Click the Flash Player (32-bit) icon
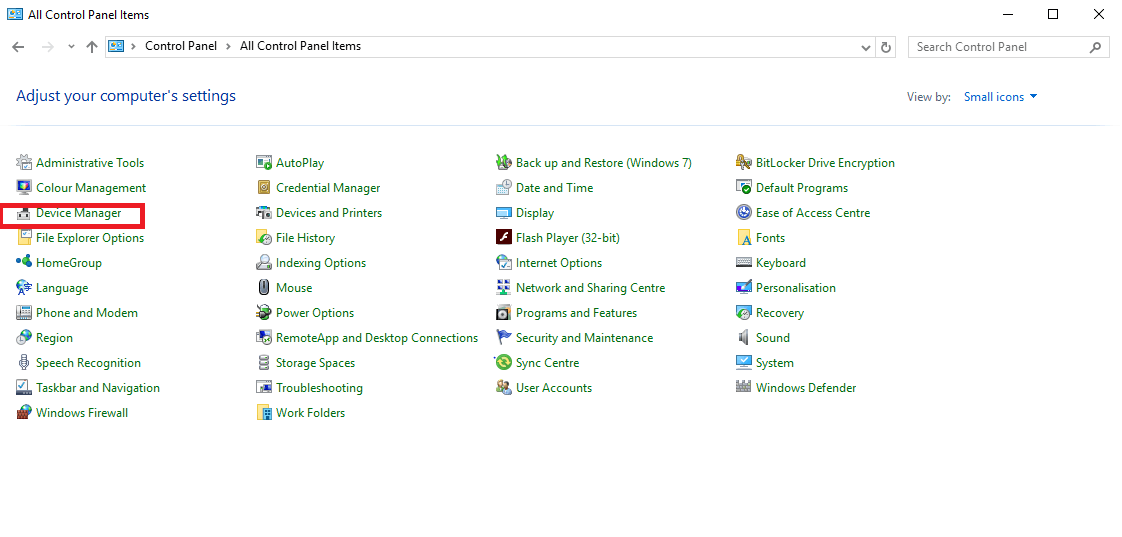The height and width of the screenshot is (537, 1122). [x=504, y=238]
